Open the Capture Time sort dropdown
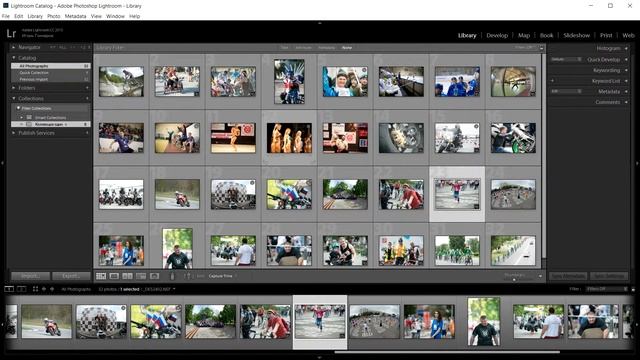 click(x=222, y=276)
